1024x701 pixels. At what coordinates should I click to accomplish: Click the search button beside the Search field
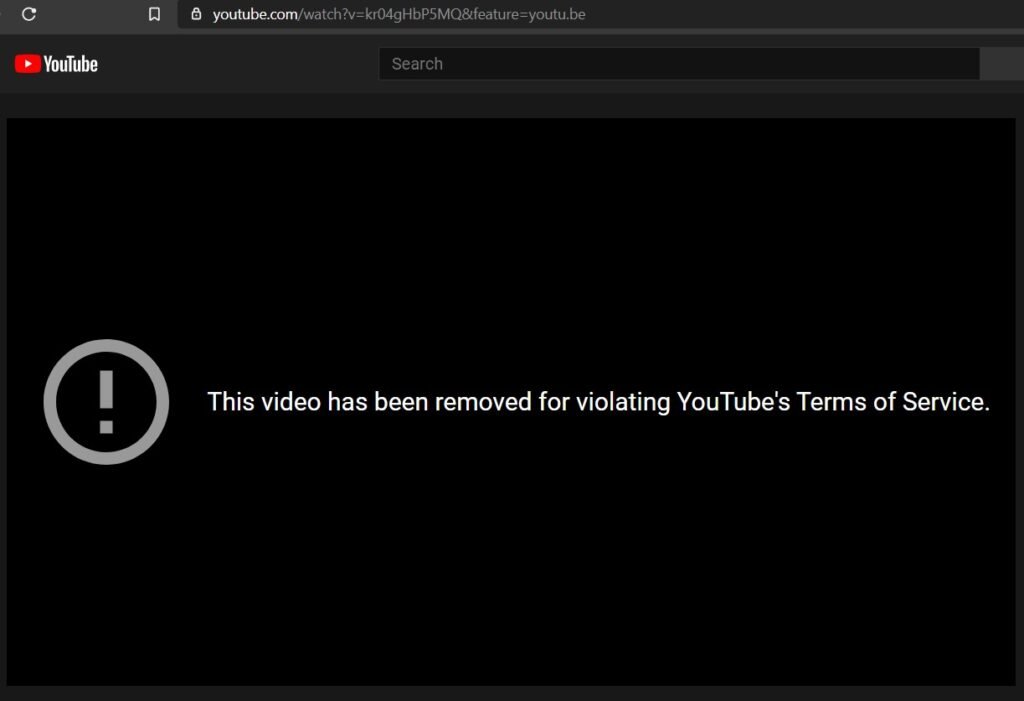point(1002,63)
